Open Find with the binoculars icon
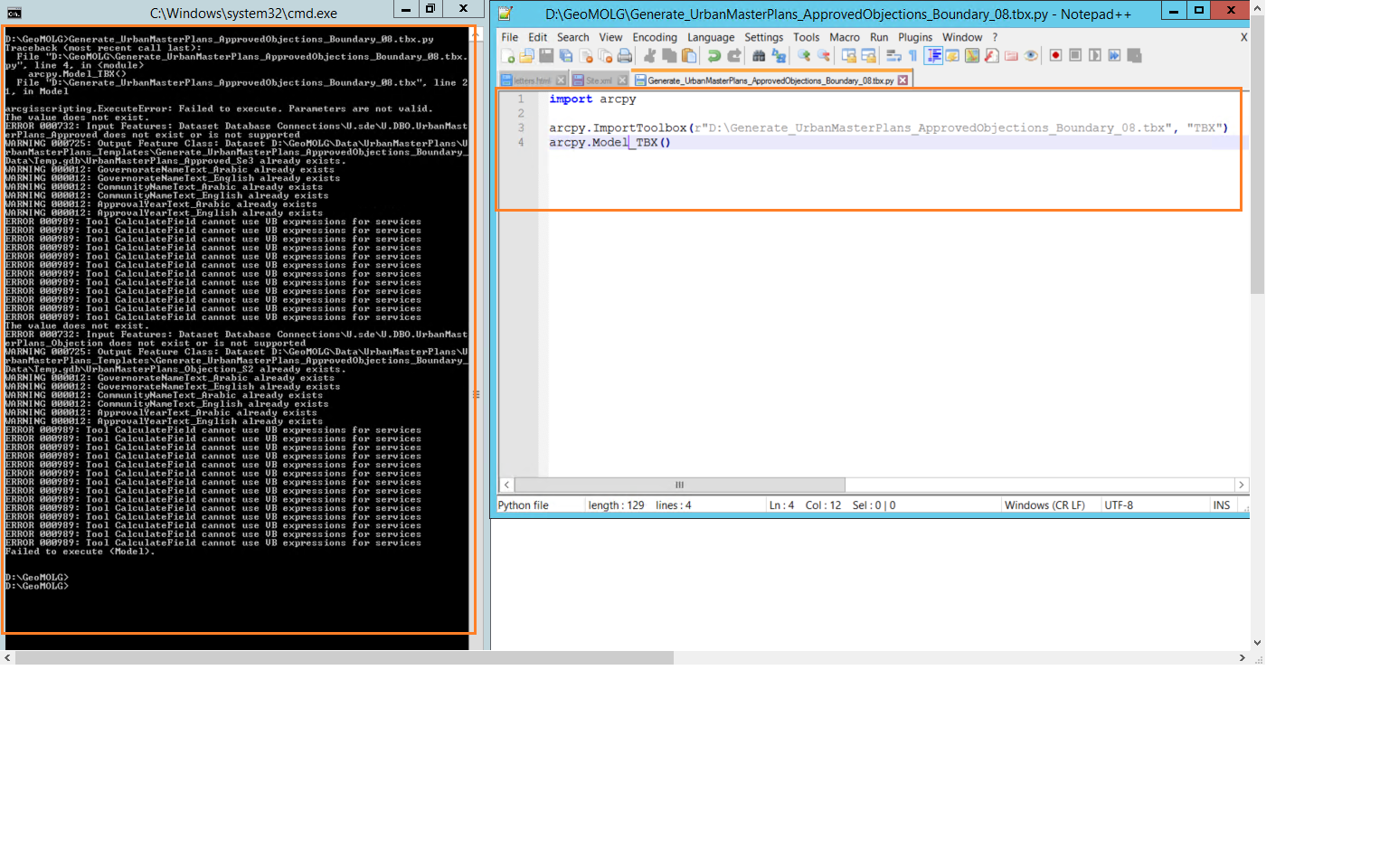 (x=759, y=56)
